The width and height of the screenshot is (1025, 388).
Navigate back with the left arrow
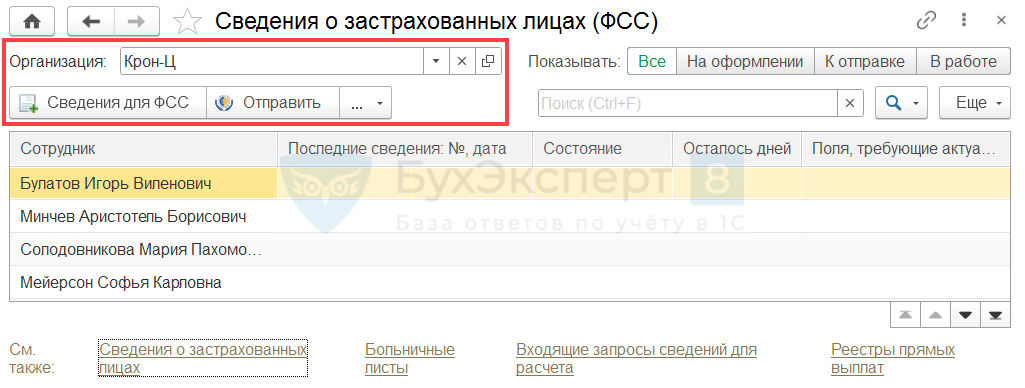click(91, 22)
